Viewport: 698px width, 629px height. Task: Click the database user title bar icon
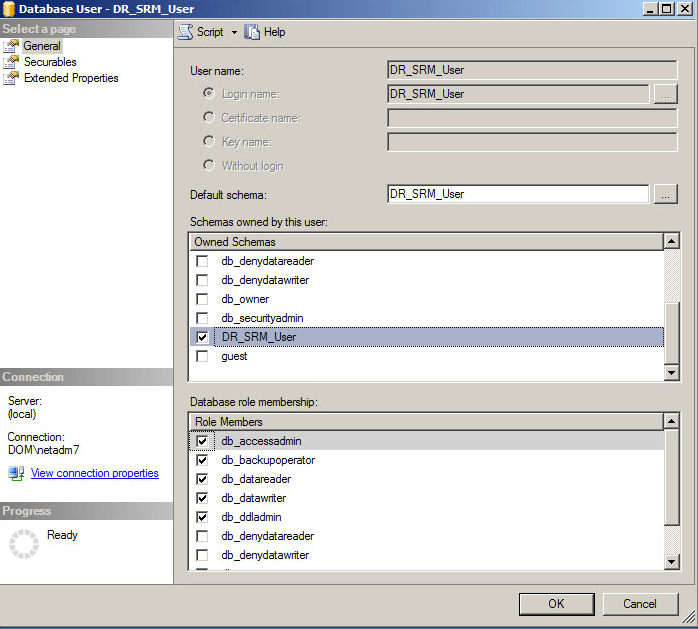pyautogui.click(x=10, y=9)
